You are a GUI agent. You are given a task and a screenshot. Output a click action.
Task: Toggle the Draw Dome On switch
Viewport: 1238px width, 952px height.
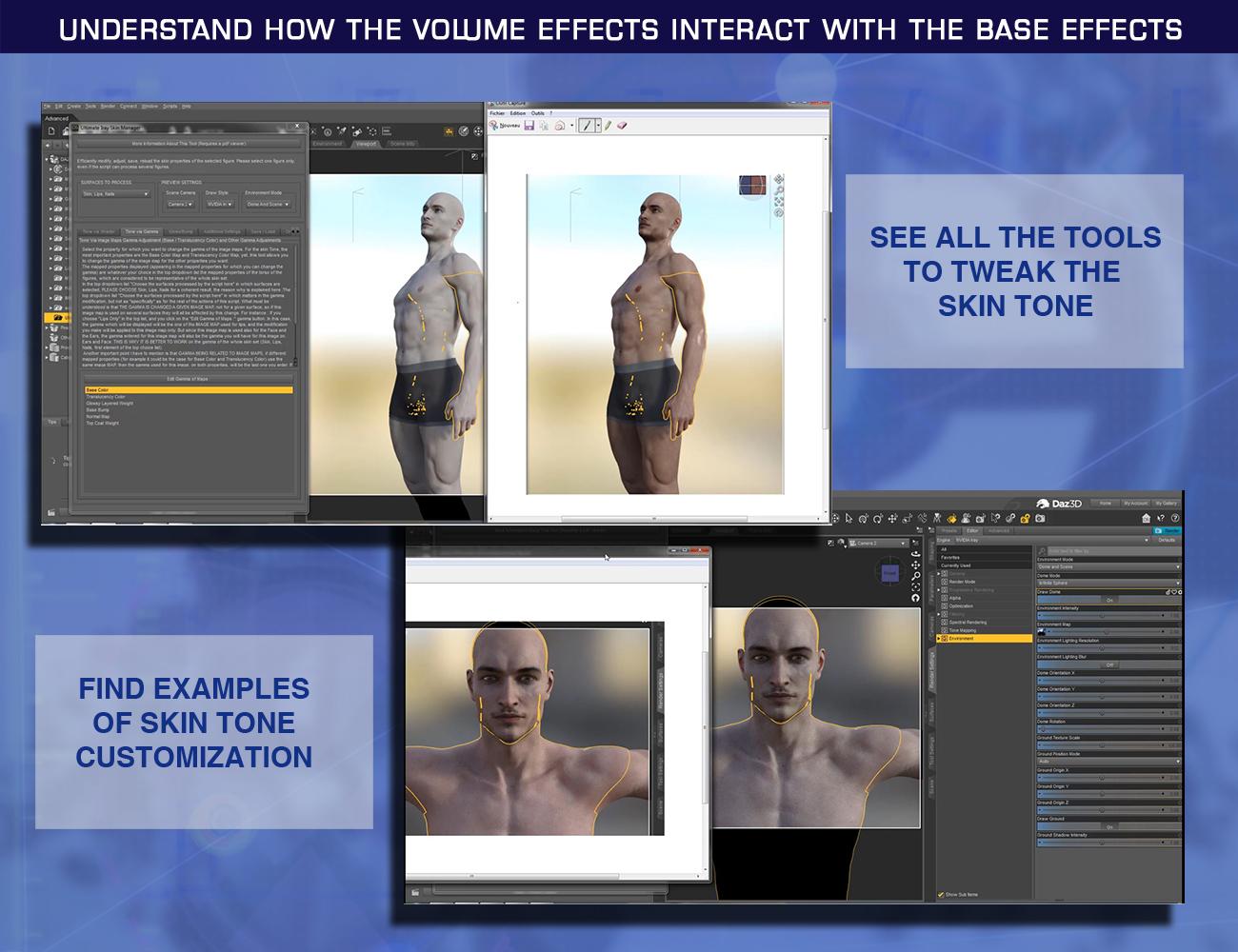coord(1109,600)
